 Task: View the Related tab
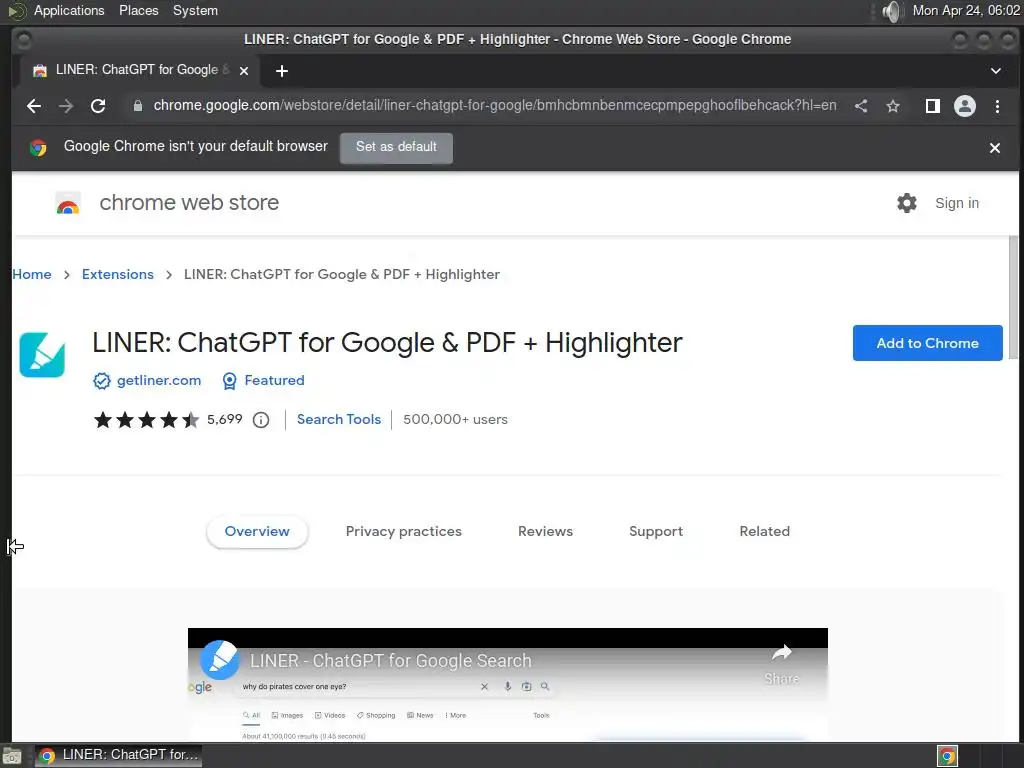pos(765,532)
